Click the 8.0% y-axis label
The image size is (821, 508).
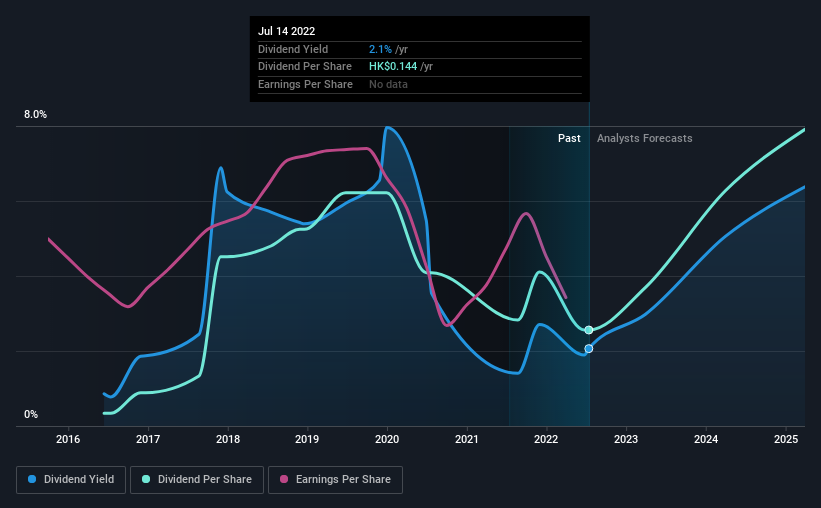(35, 115)
